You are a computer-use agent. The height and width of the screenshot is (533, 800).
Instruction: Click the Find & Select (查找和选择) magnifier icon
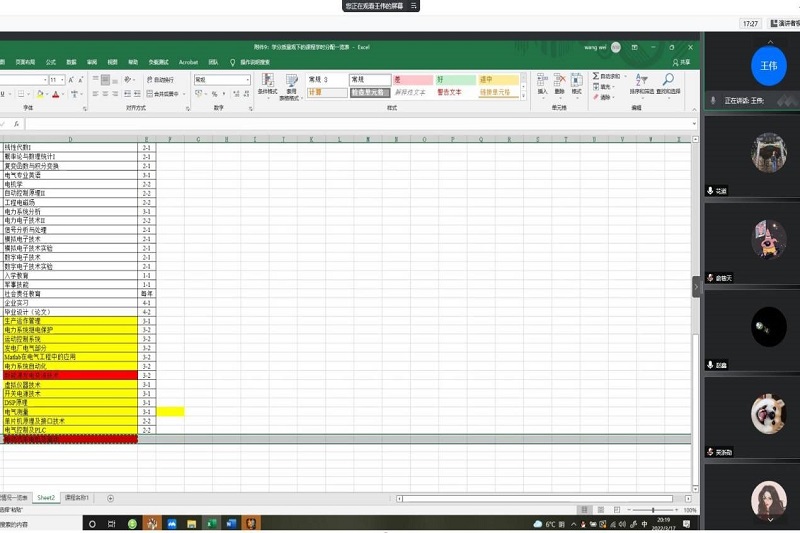click(667, 79)
